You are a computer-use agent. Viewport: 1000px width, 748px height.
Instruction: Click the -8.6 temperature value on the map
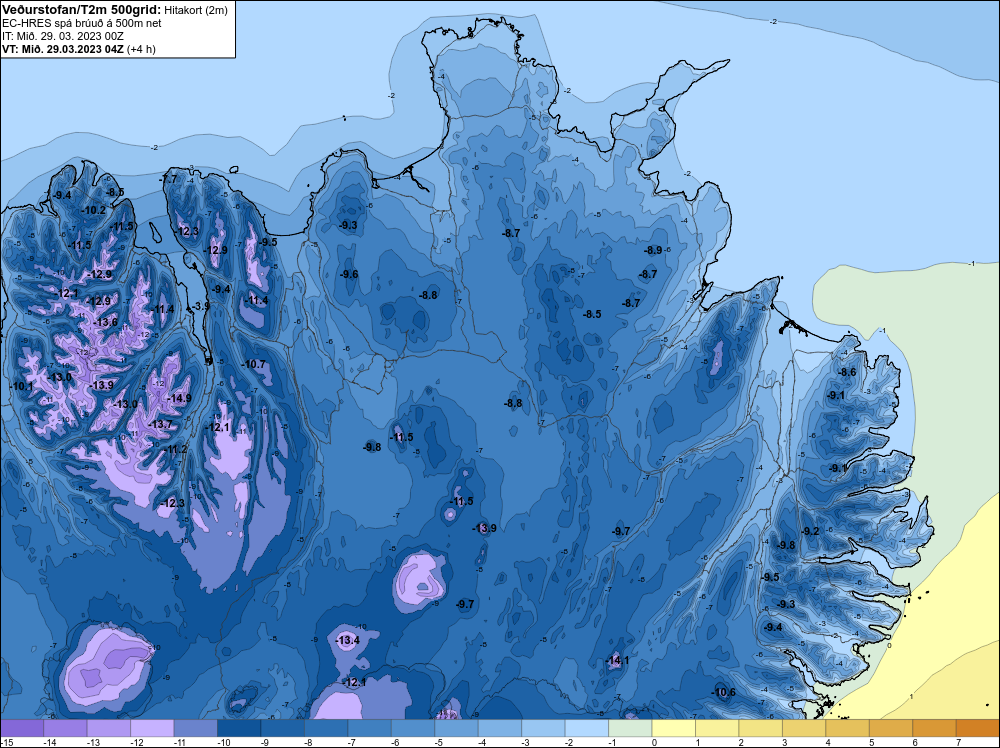point(847,372)
